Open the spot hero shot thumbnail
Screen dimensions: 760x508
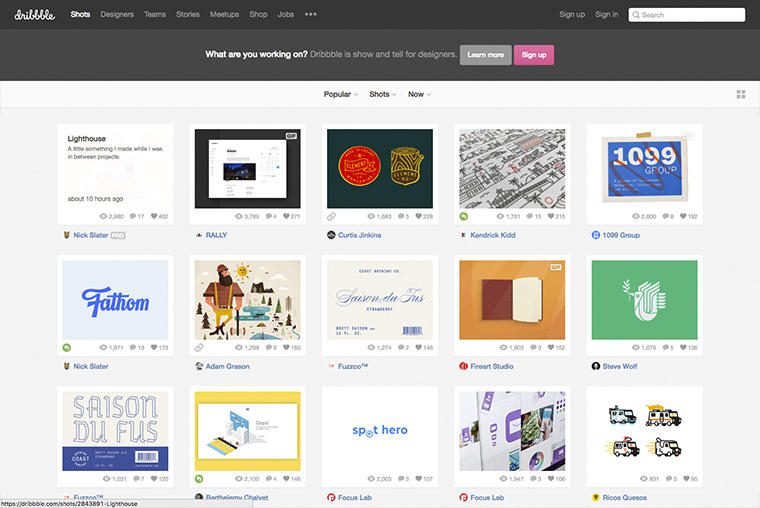coord(380,431)
